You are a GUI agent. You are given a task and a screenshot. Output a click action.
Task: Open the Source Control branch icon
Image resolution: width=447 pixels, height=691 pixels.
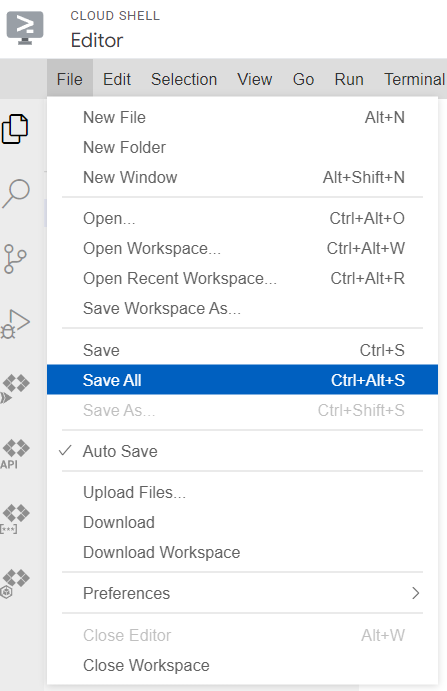[15, 259]
